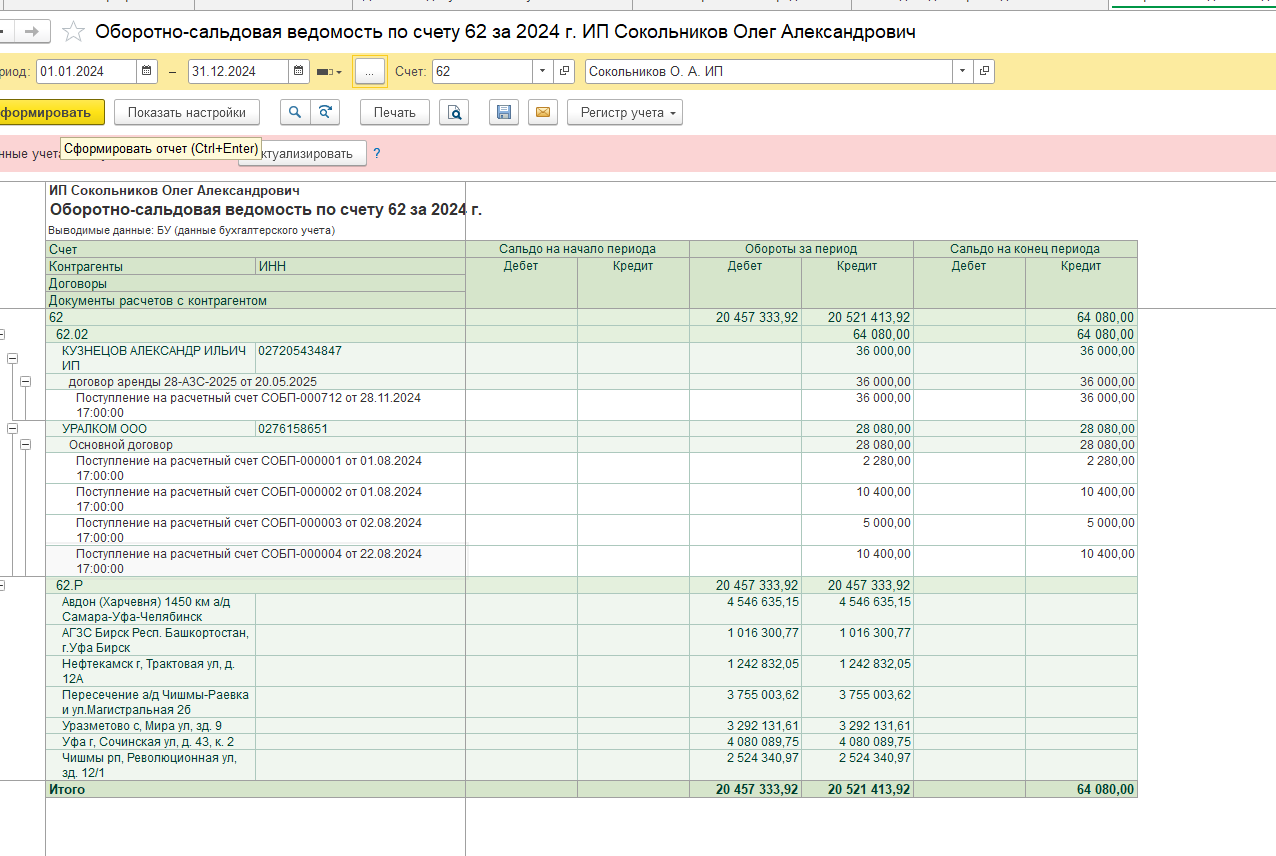Viewport: 1276px width, 856px height.
Task: Focus the end date field 31.12.2024
Action: 238,72
